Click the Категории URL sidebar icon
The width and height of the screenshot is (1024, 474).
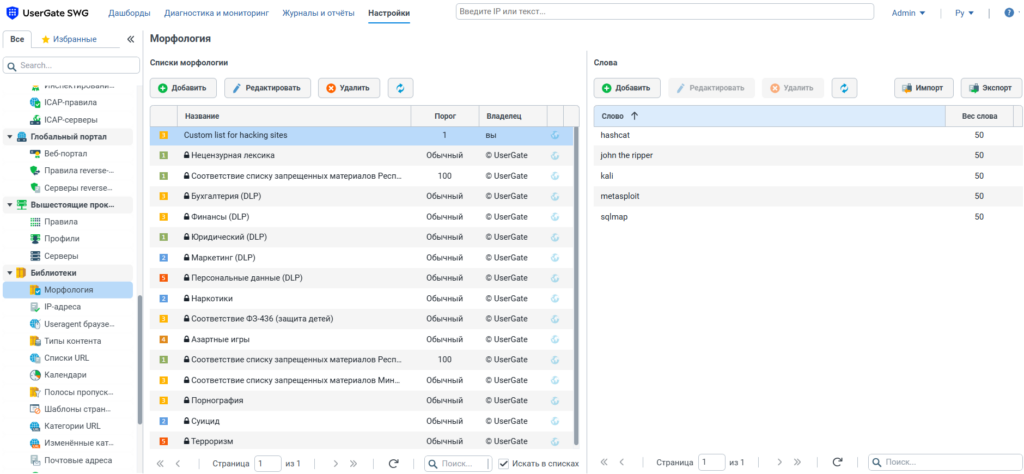pyautogui.click(x=35, y=426)
